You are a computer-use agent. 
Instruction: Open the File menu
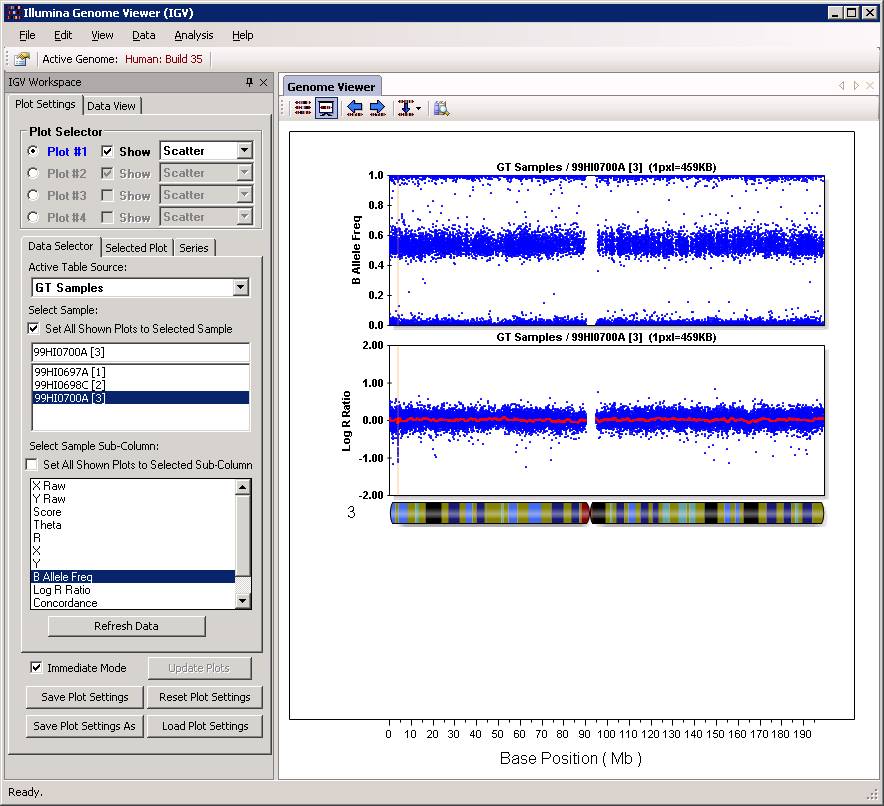[x=27, y=35]
